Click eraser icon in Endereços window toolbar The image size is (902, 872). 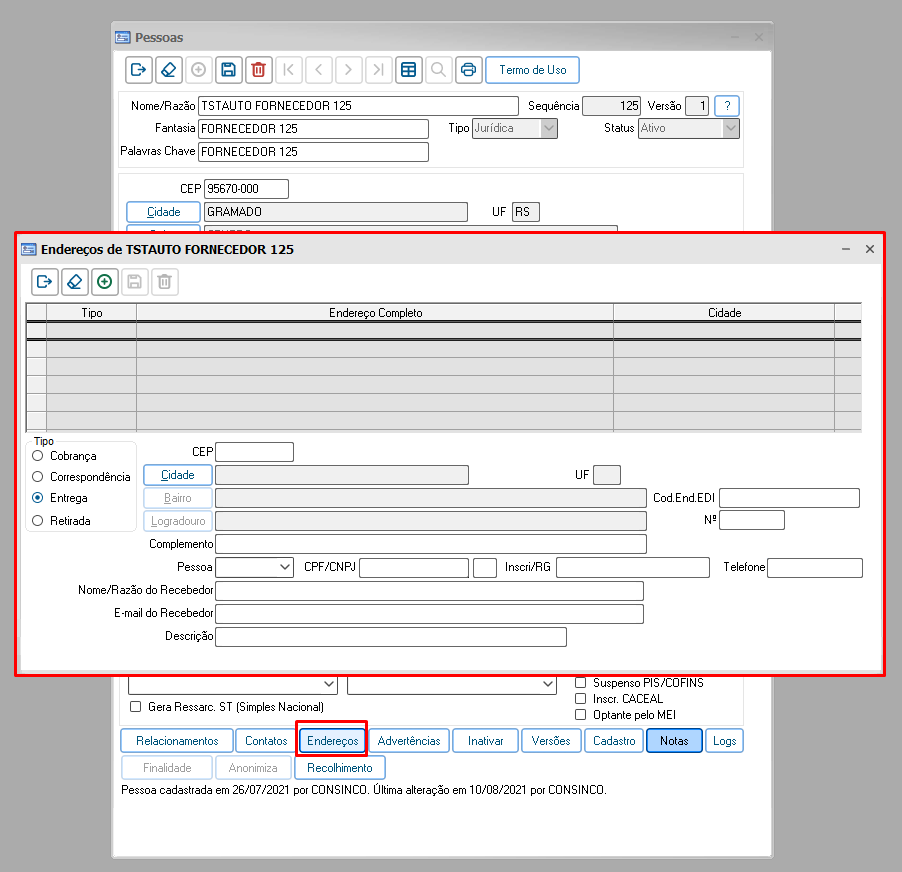(x=75, y=282)
